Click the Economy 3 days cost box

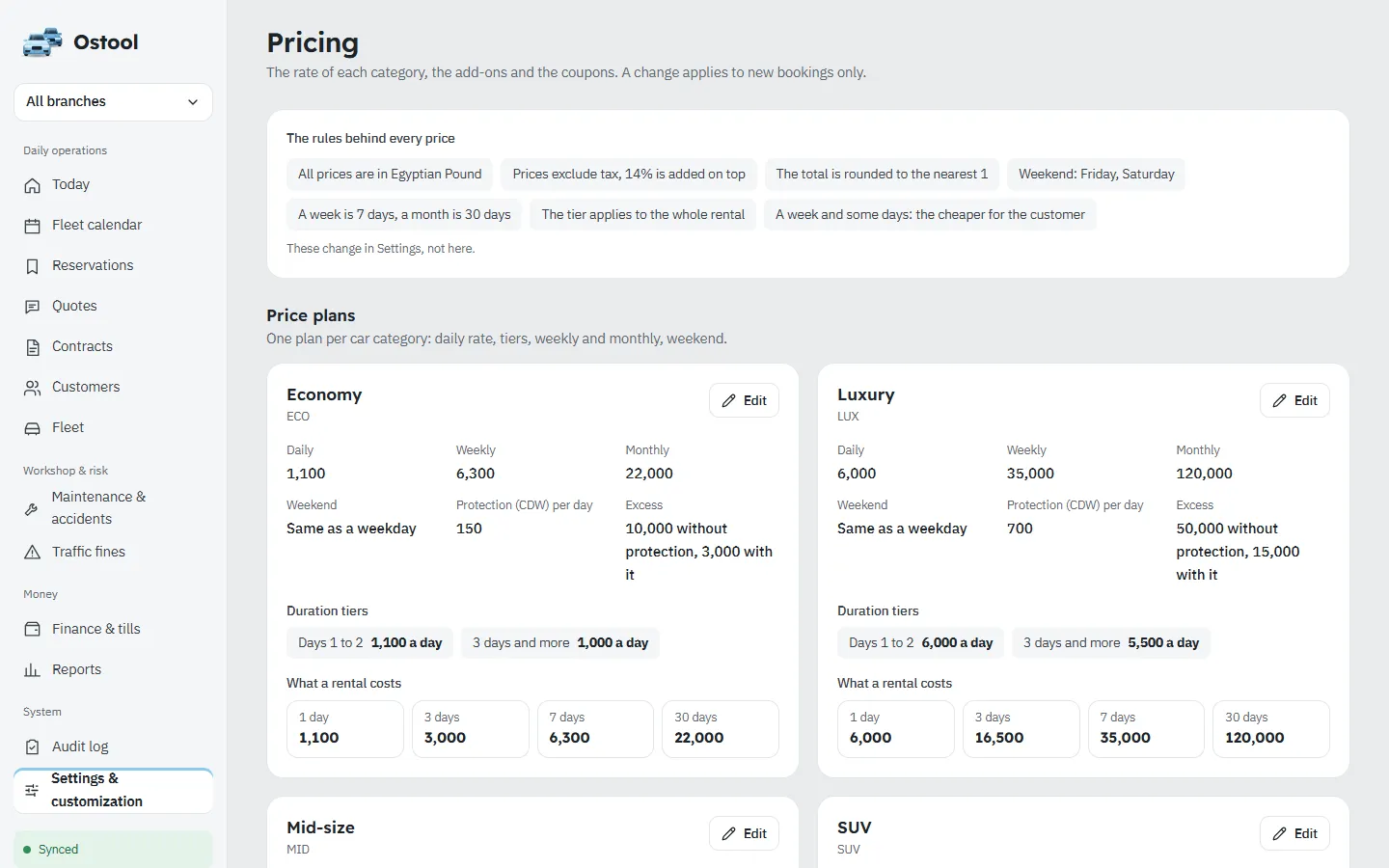coord(471,729)
